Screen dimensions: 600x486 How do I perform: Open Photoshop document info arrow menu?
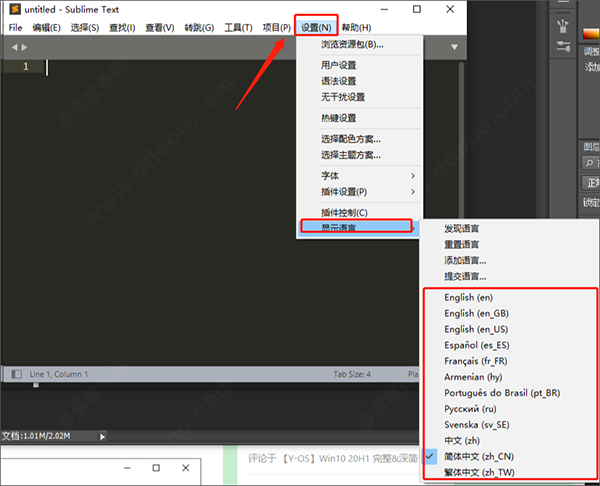pyautogui.click(x=102, y=436)
